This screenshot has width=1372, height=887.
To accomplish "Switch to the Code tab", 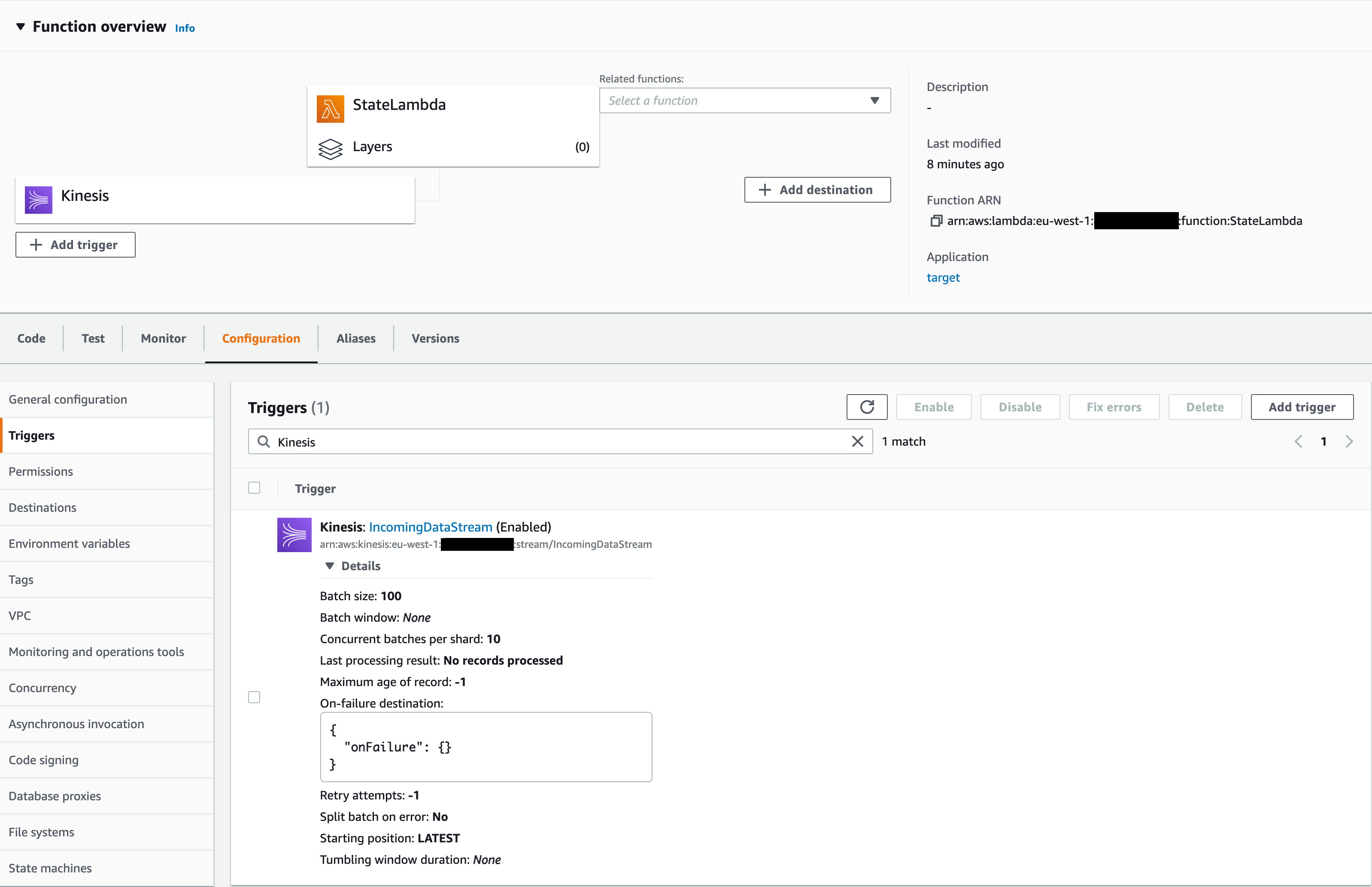I will (x=31, y=338).
